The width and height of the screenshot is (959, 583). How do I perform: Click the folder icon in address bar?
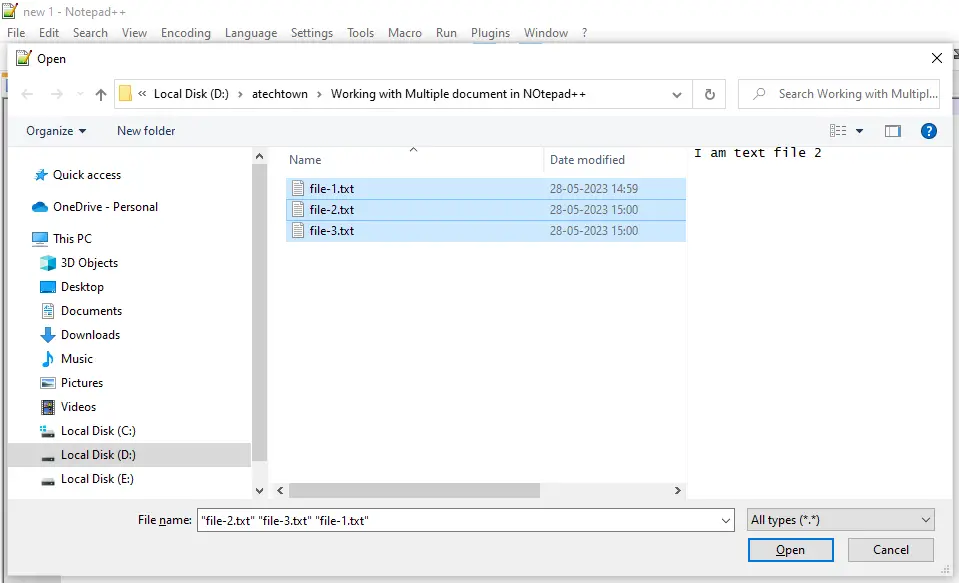pyautogui.click(x=125, y=94)
